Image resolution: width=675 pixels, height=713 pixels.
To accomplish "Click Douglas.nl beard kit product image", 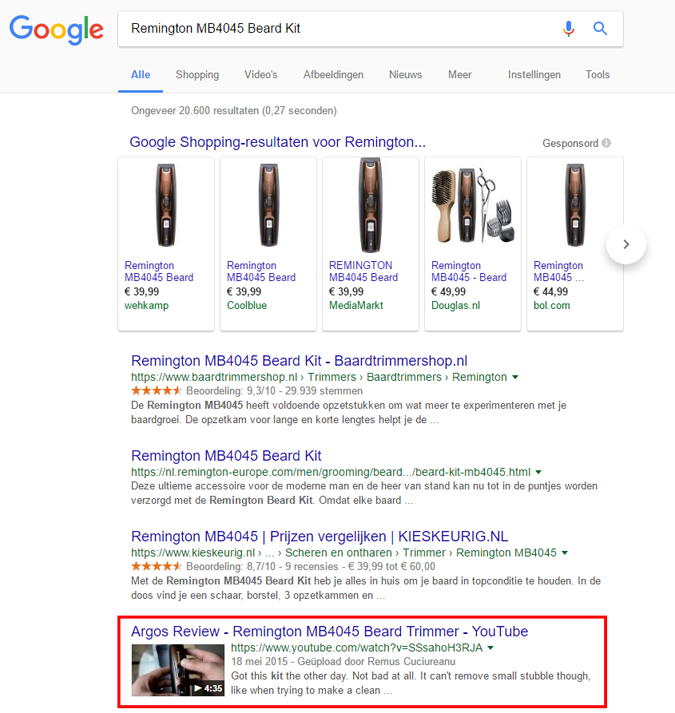I will coord(473,205).
